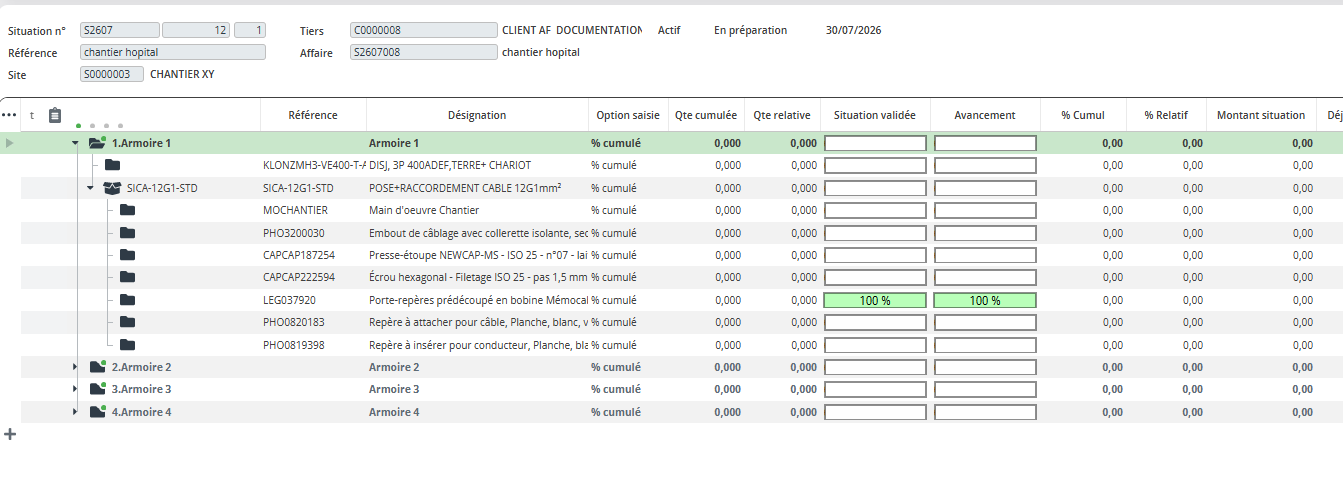This screenshot has height=478, width=1343.
Task: Click the situation number field showing 12
Action: (196, 30)
